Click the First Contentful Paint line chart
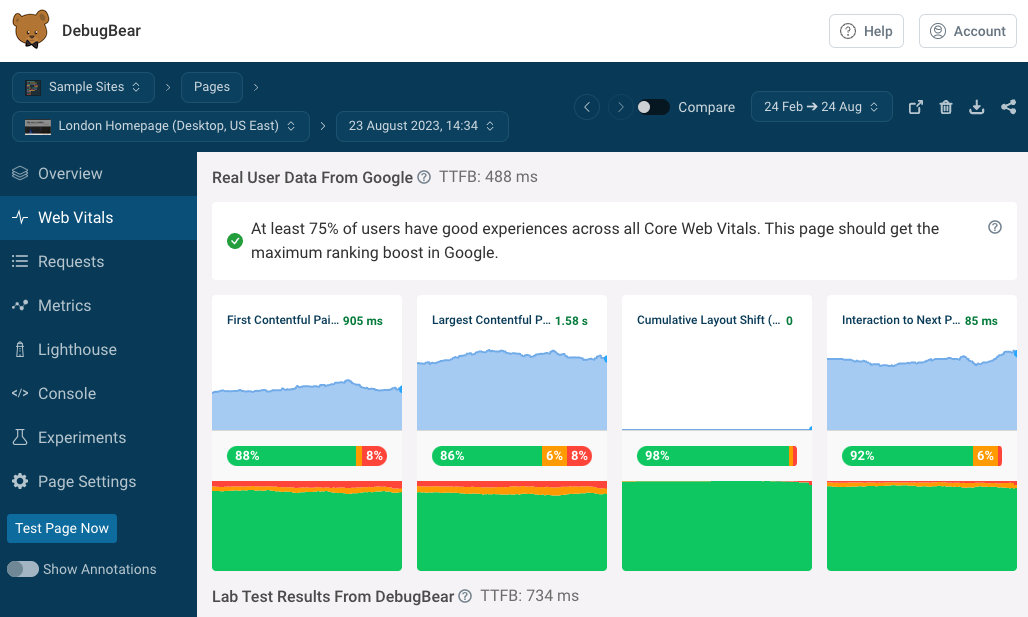The image size is (1028, 617). click(x=307, y=405)
